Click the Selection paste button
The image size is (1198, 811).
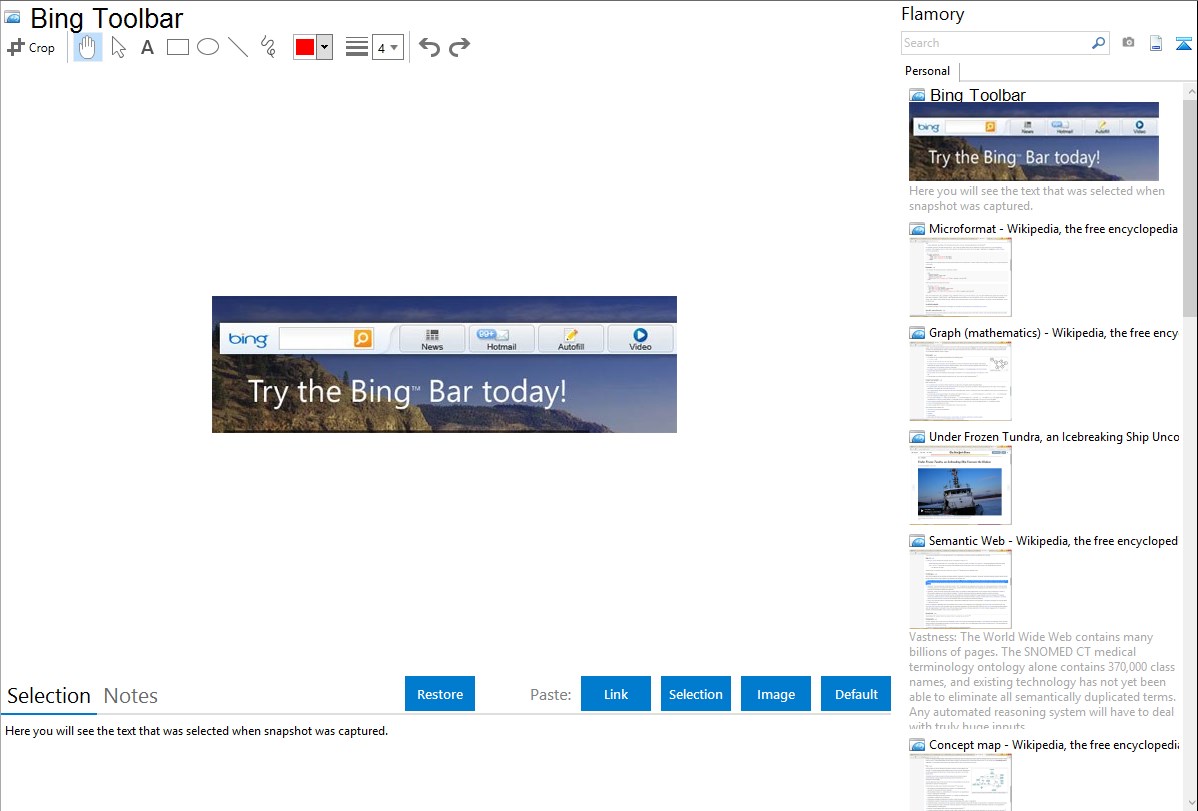(696, 694)
